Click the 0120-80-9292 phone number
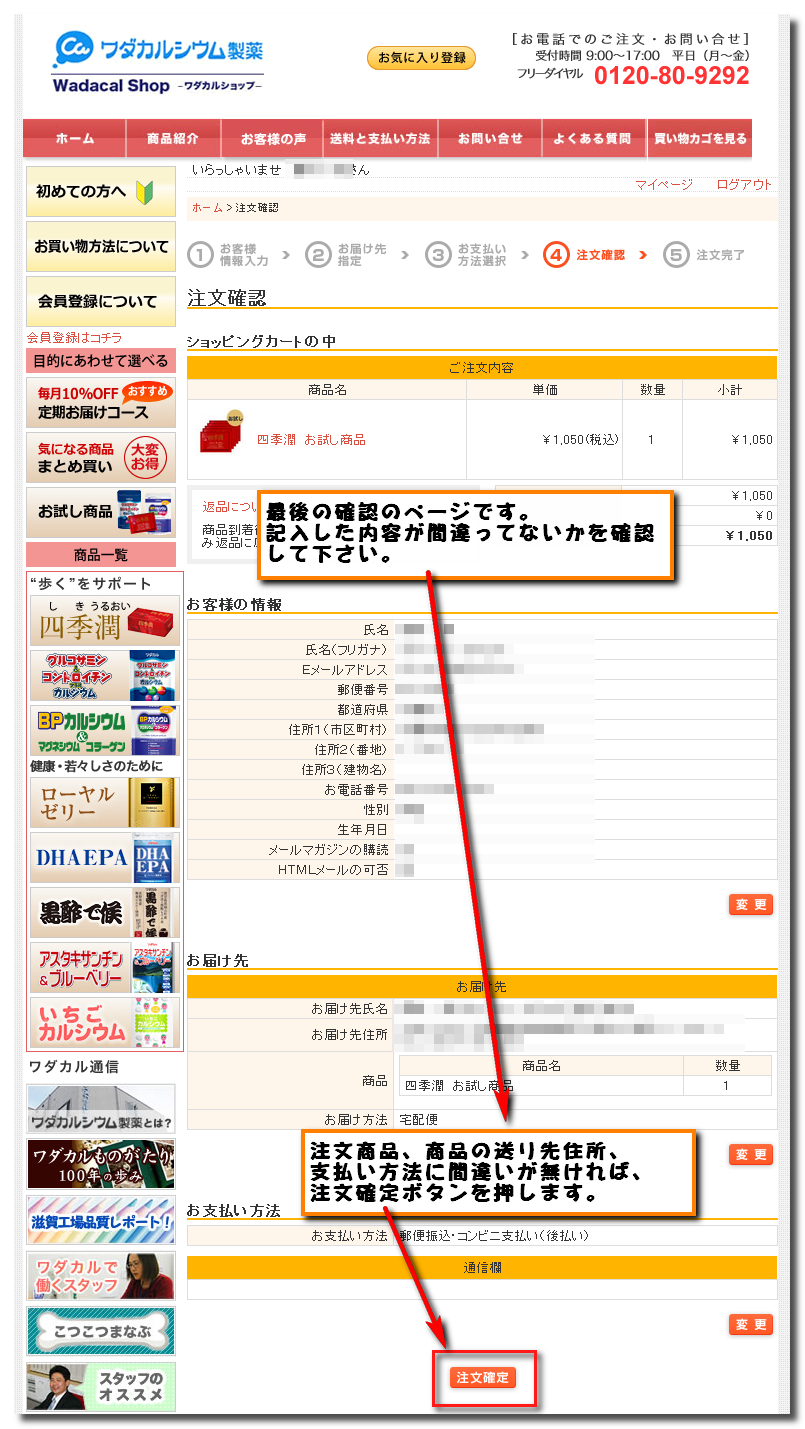Viewport: 805px width, 1429px height. (x=671, y=76)
